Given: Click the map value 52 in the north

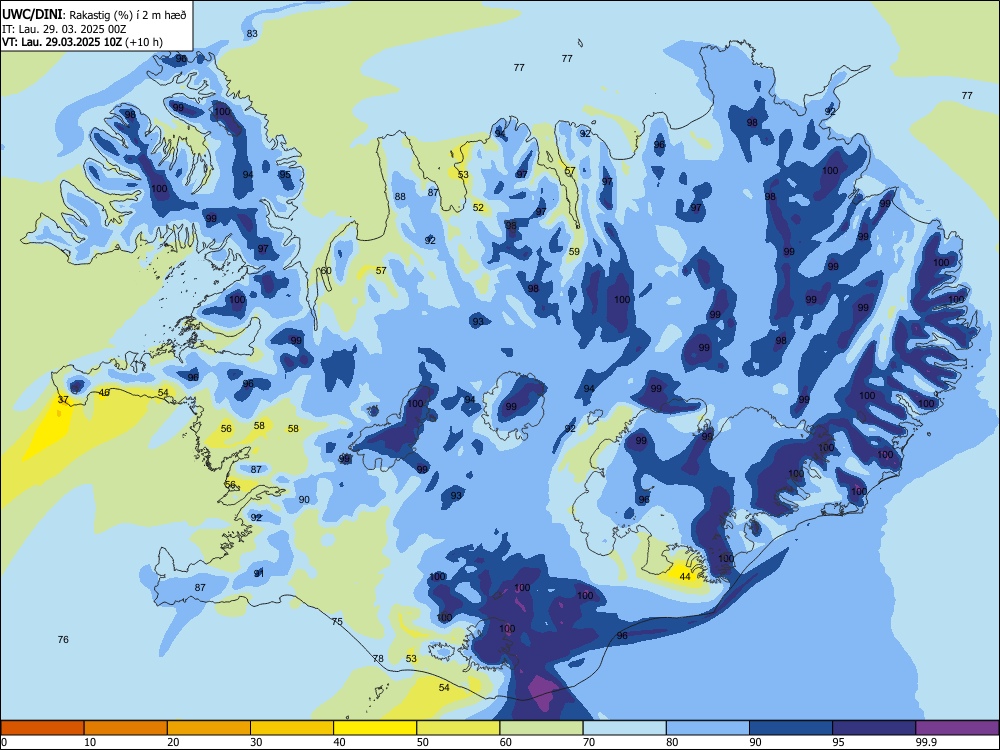Looking at the screenshot, I should click(478, 207).
